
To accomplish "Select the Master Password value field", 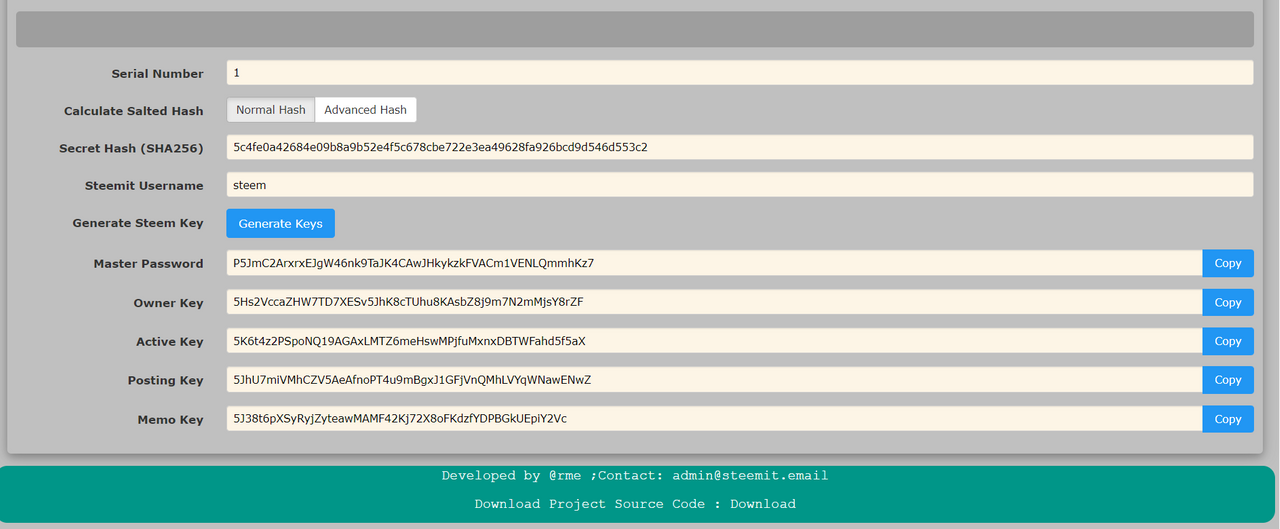I will pyautogui.click(x=714, y=263).
